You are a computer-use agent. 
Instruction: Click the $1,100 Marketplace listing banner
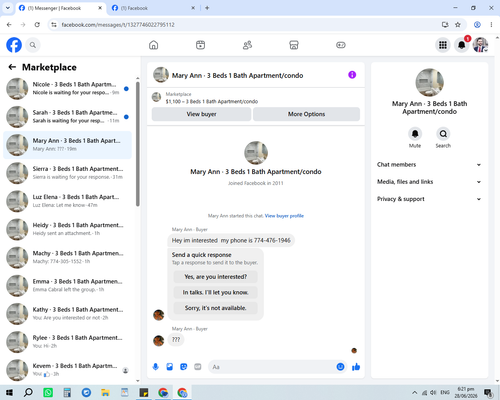(x=256, y=98)
